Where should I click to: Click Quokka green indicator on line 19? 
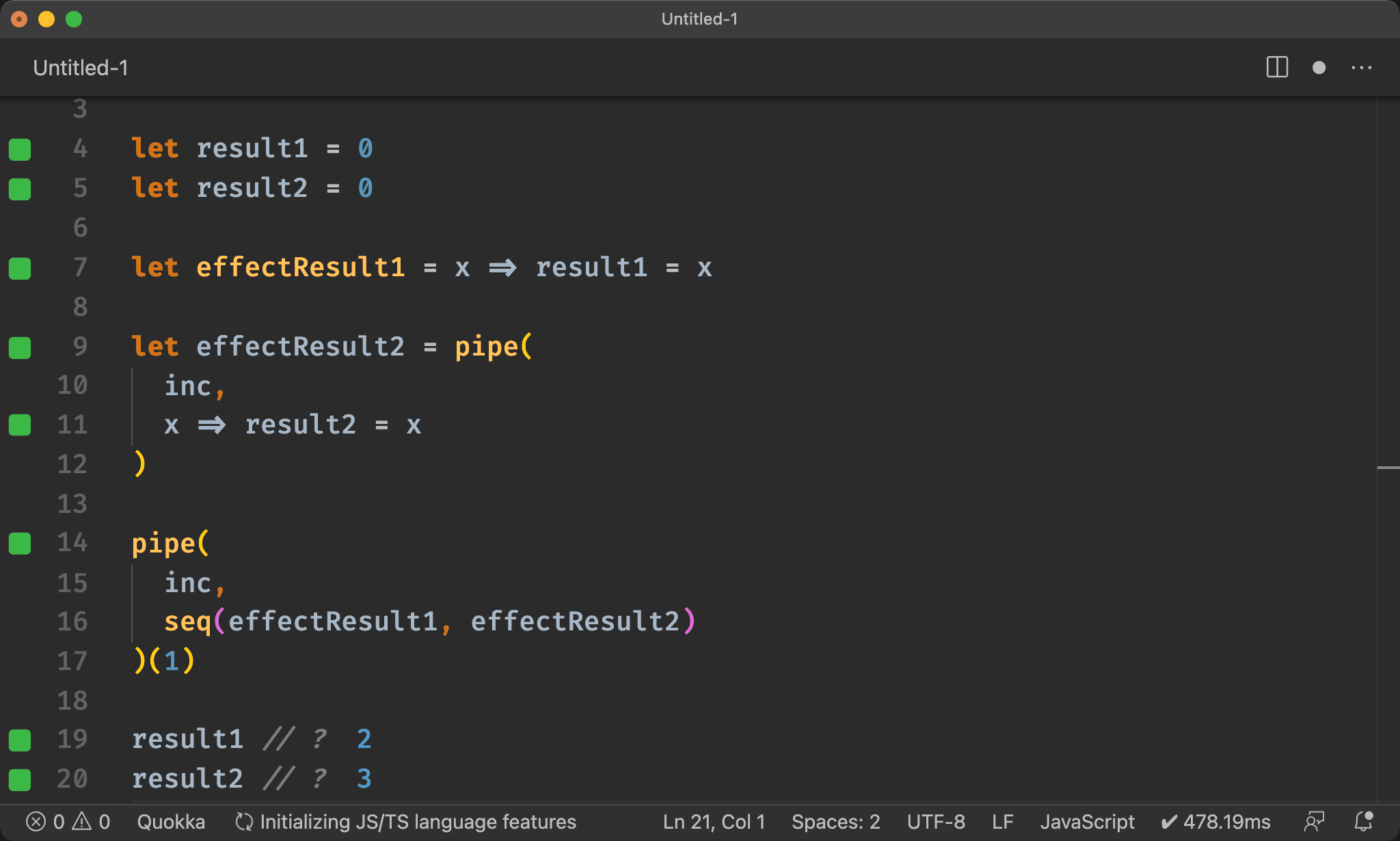[x=20, y=740]
